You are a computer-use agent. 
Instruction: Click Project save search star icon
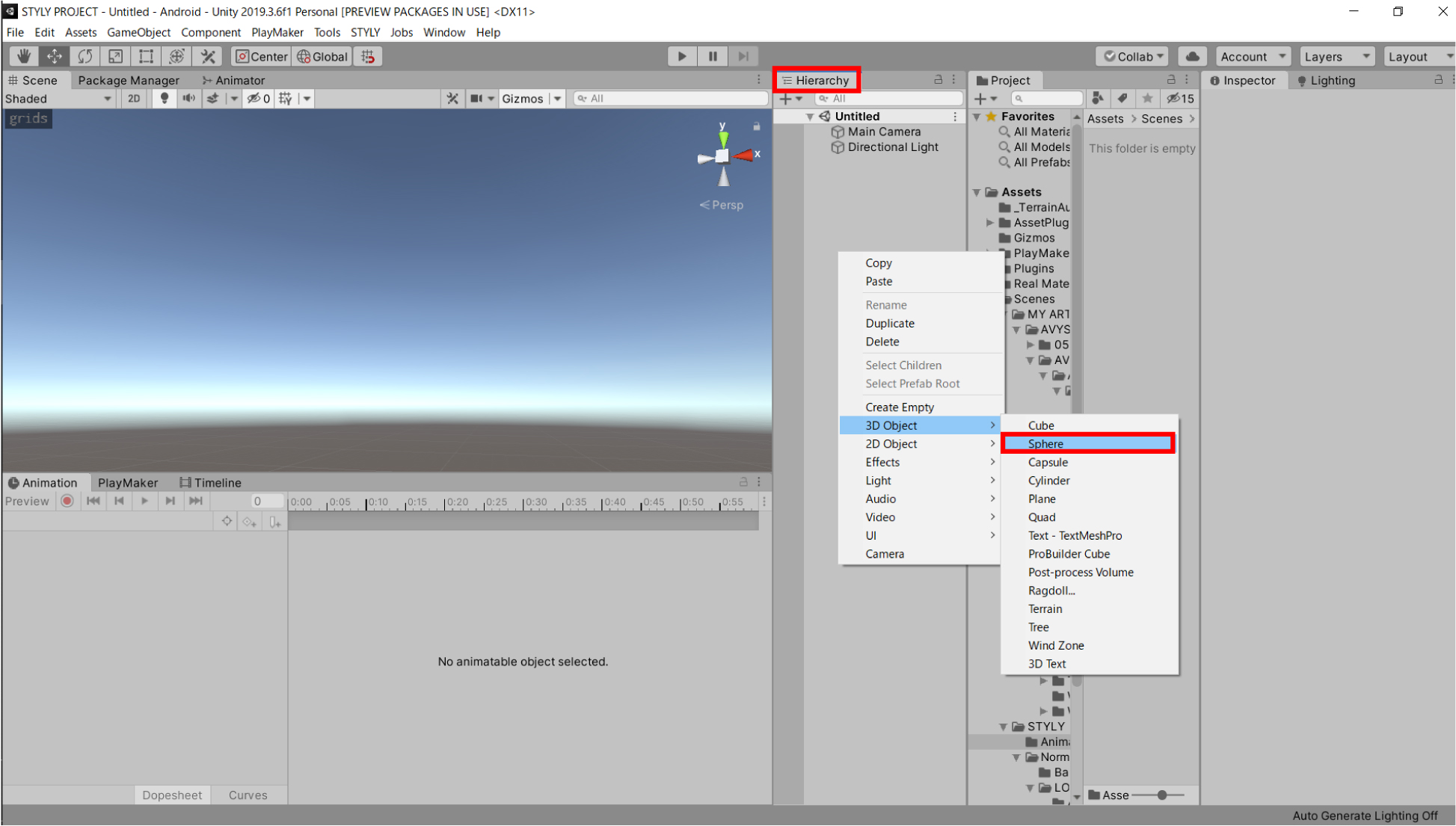(x=1147, y=98)
